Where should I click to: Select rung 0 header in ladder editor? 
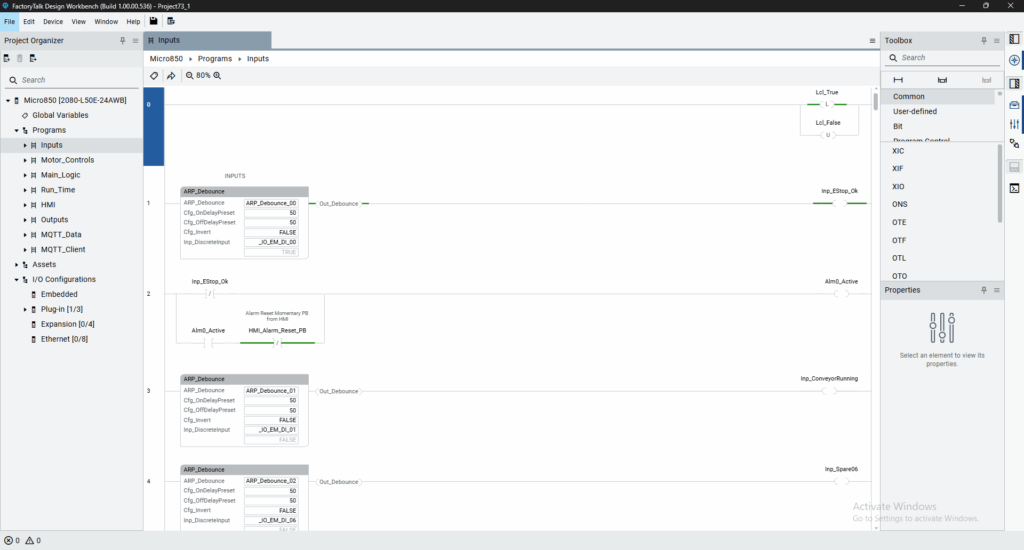[153, 127]
